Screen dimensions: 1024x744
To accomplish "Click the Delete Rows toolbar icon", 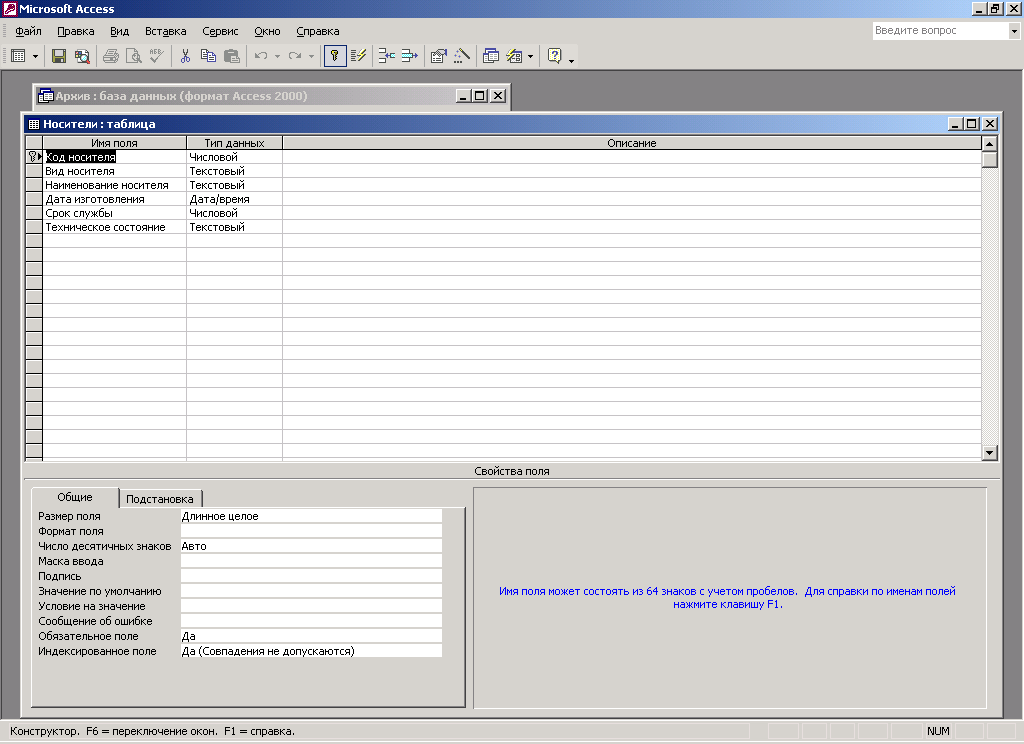I will coord(409,56).
